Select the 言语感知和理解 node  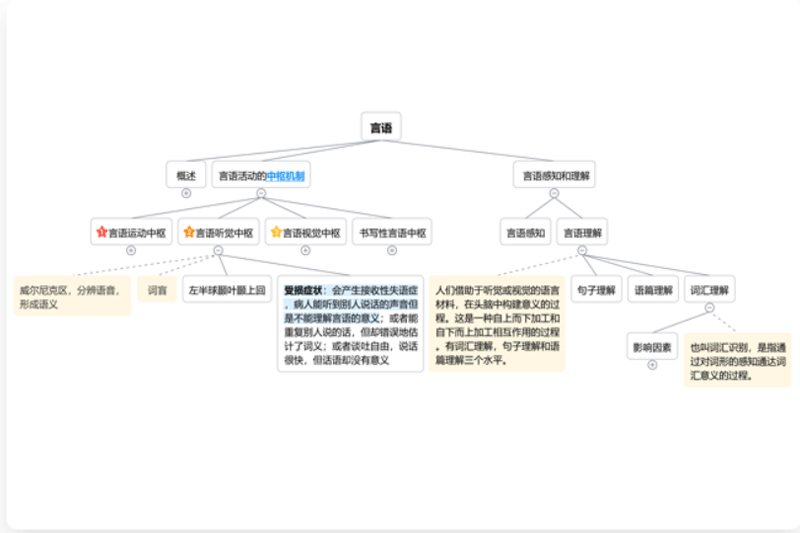tap(554, 175)
